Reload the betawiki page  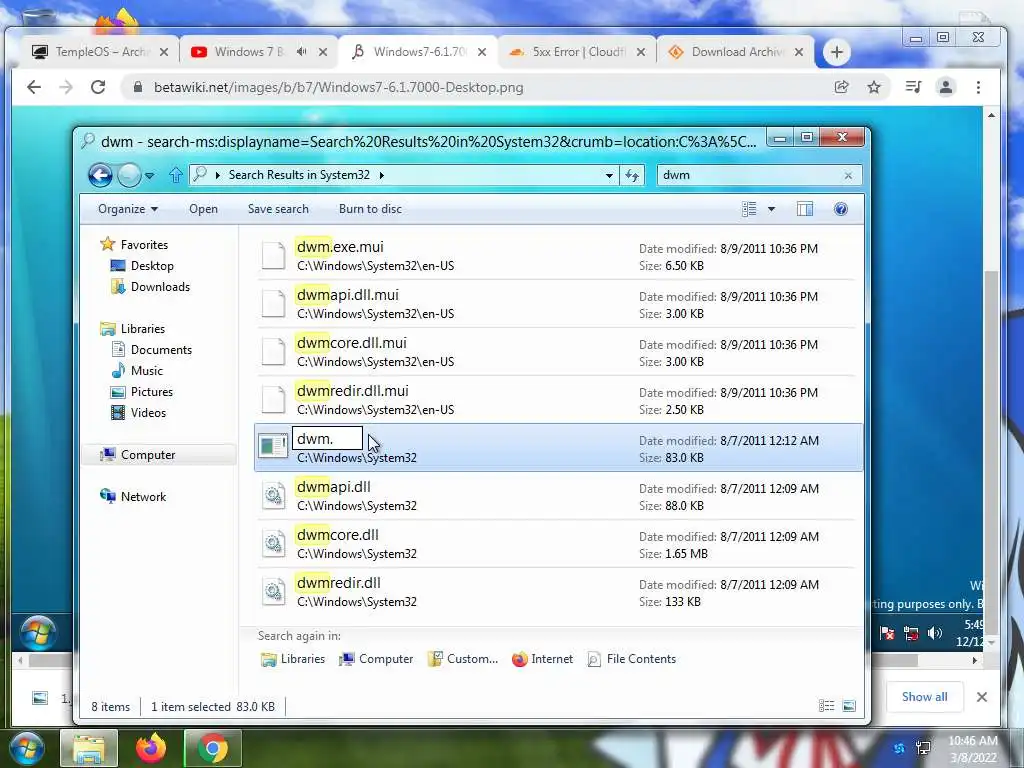point(98,87)
